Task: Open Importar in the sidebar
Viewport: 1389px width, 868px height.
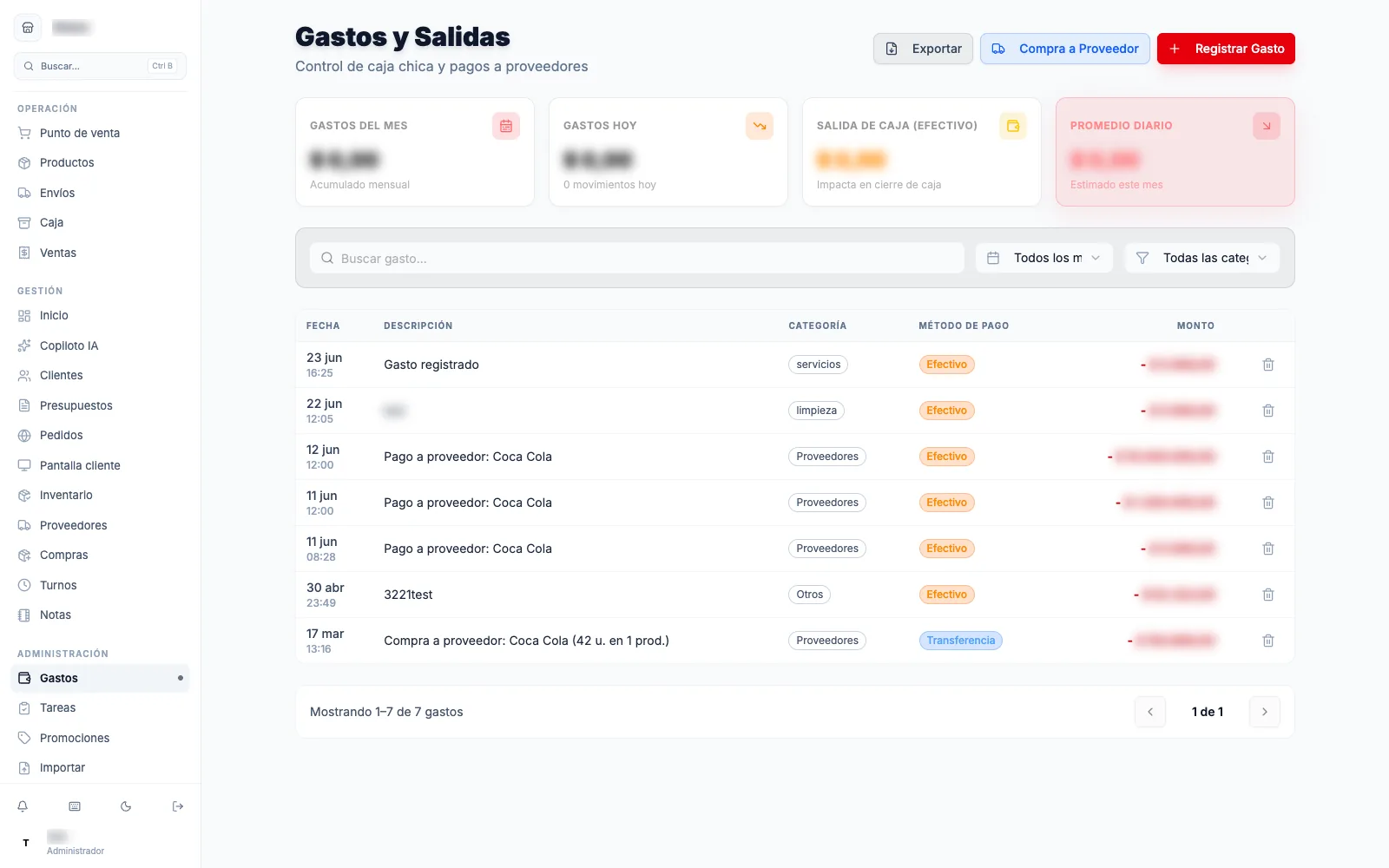Action: (100, 768)
